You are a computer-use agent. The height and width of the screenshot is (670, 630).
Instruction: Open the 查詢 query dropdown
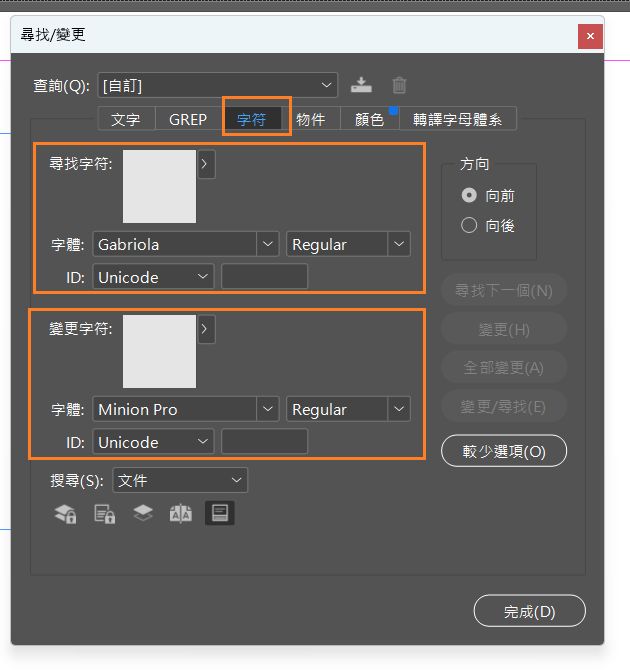click(218, 85)
